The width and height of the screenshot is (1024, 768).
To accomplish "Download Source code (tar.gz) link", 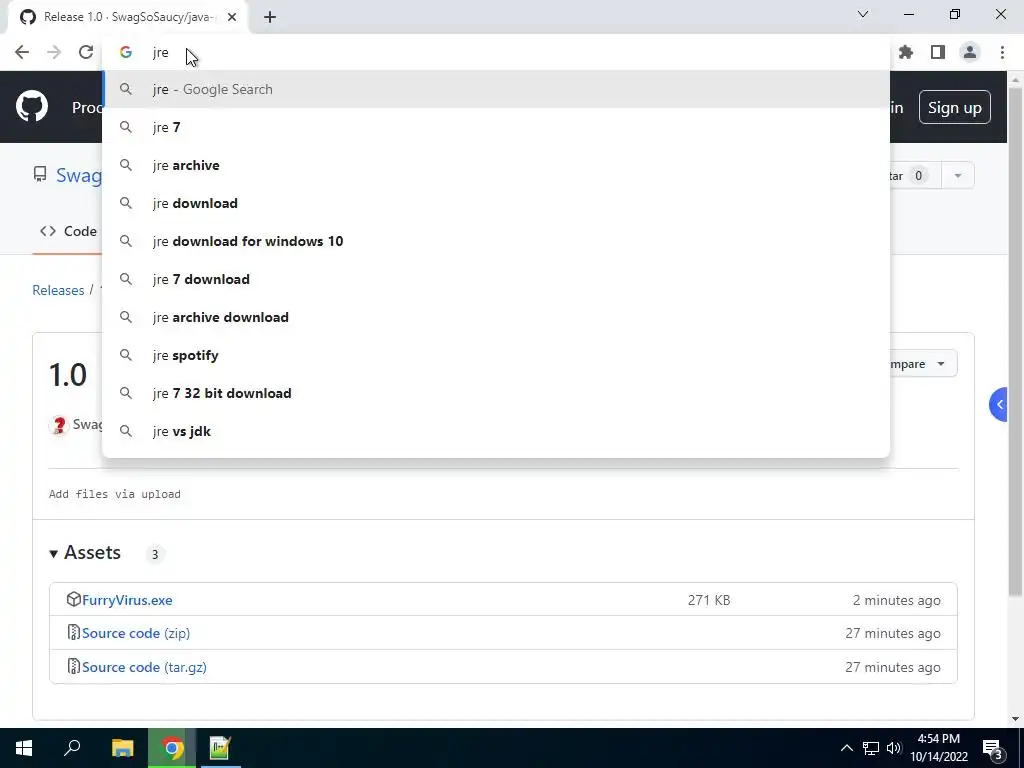I will pos(144,667).
